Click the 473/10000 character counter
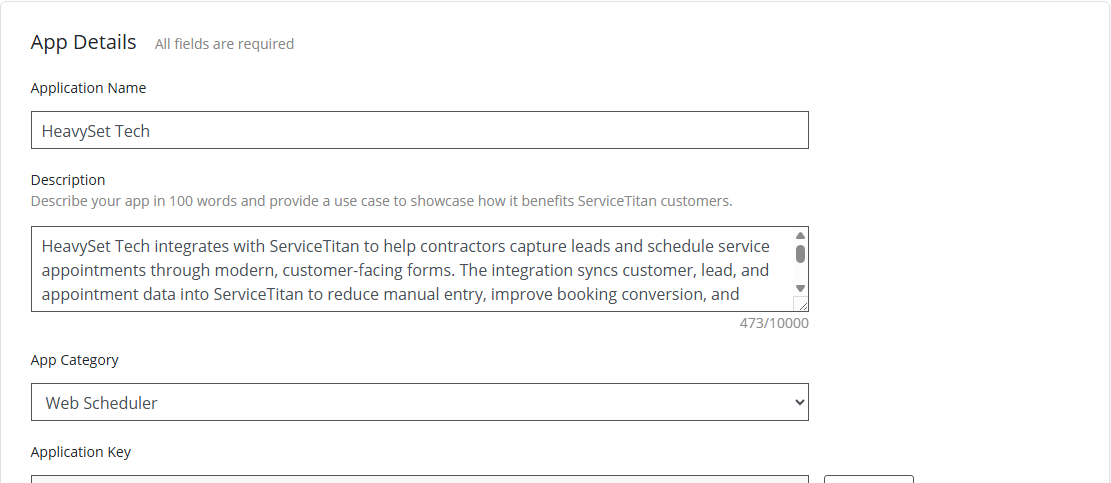 click(x=767, y=323)
